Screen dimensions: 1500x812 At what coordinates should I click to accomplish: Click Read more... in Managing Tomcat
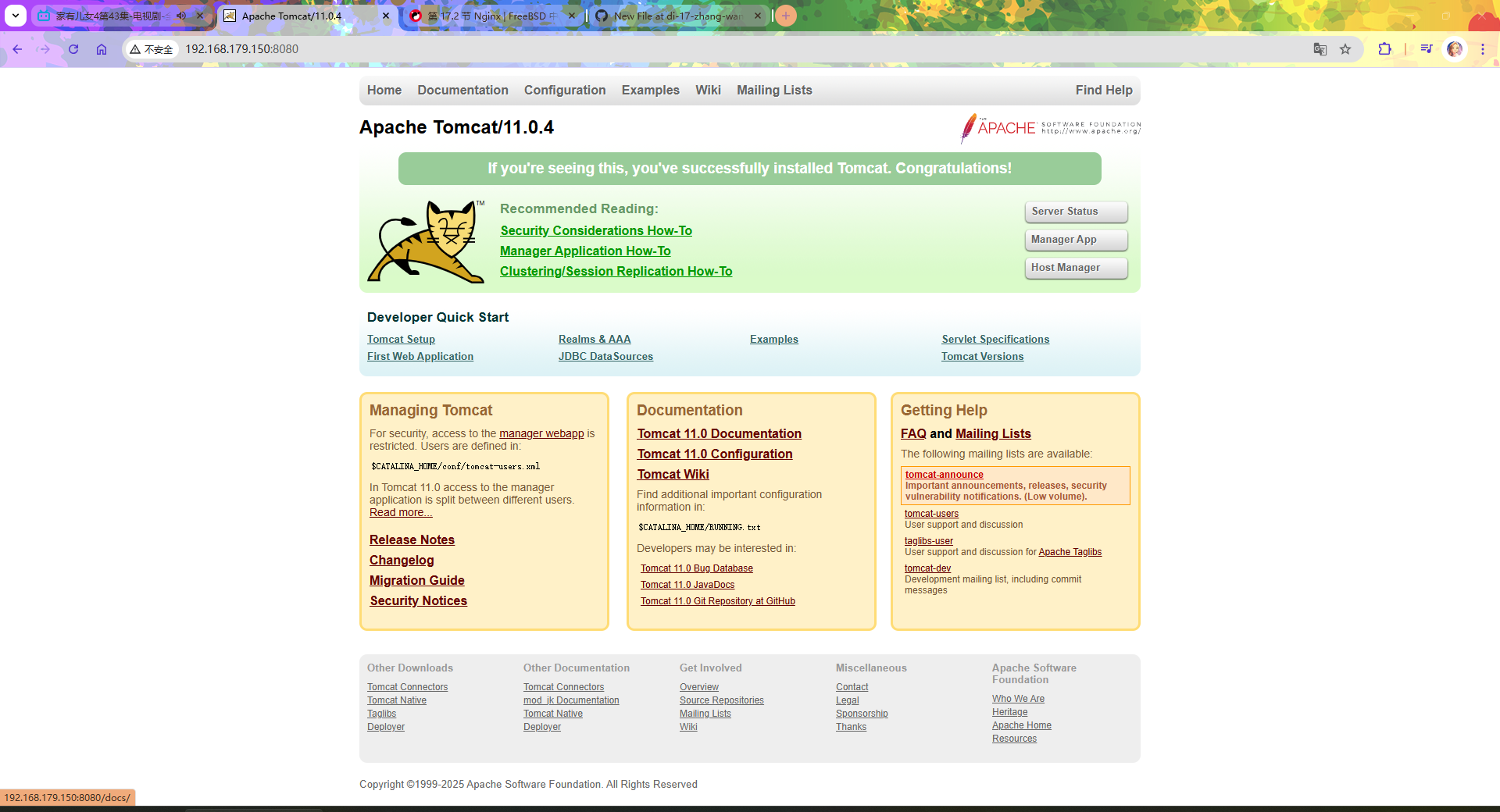click(401, 513)
